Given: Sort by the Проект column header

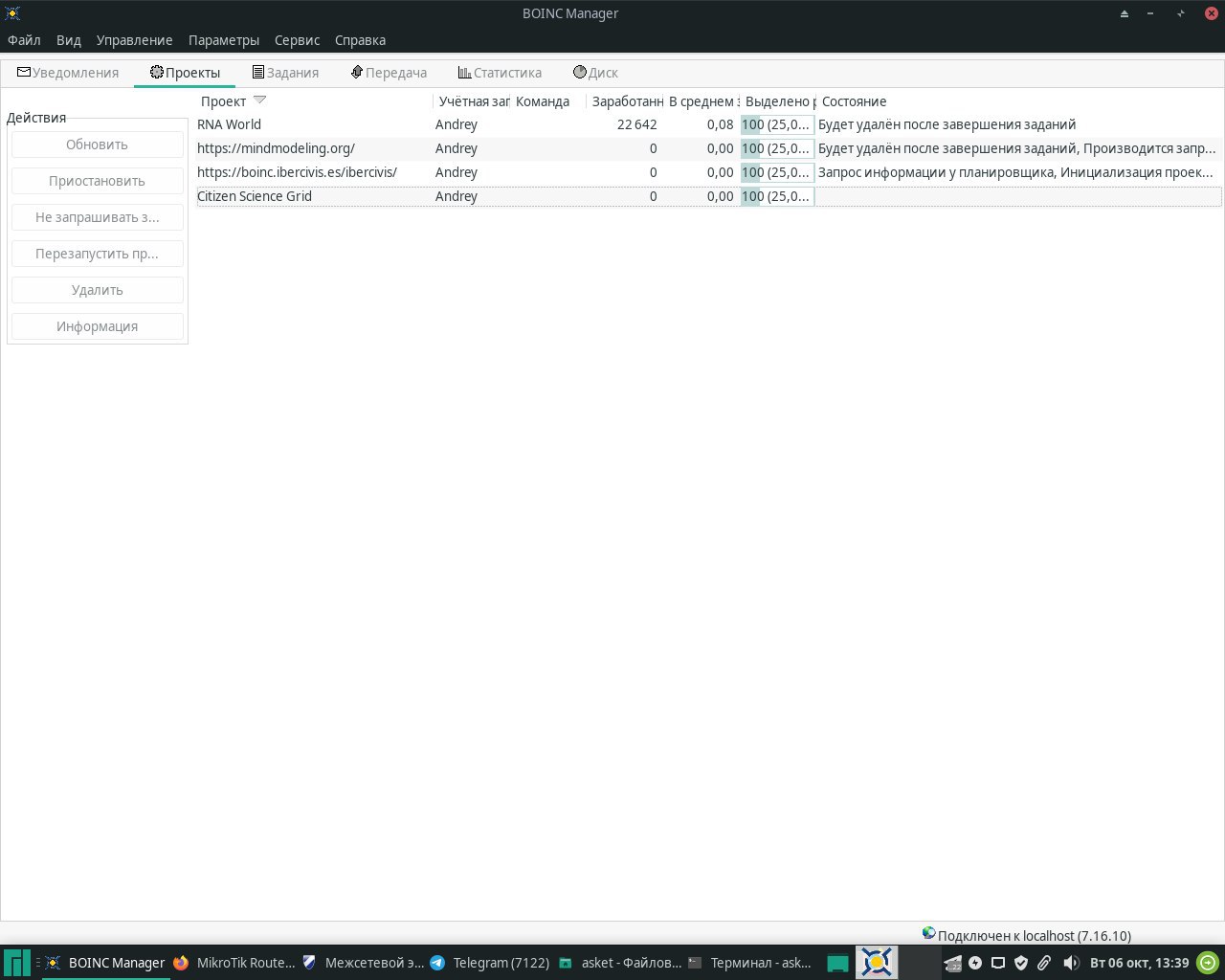Looking at the screenshot, I should [315, 101].
